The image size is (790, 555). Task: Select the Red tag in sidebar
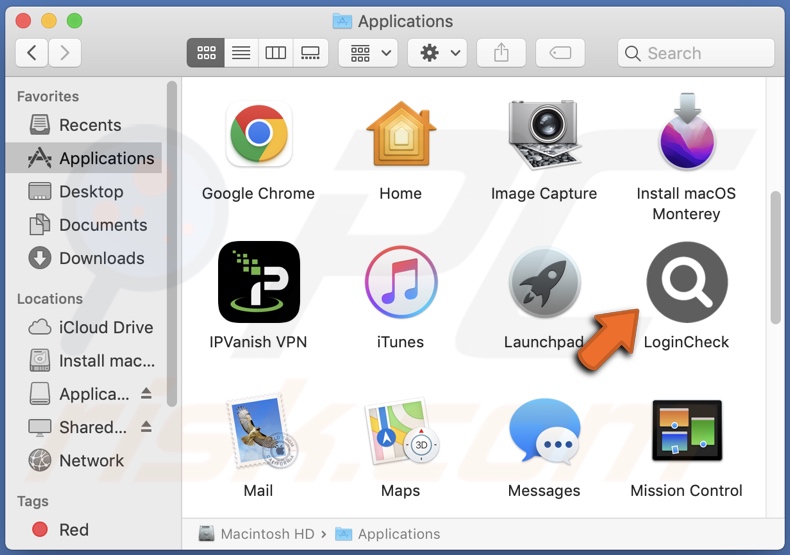84,530
